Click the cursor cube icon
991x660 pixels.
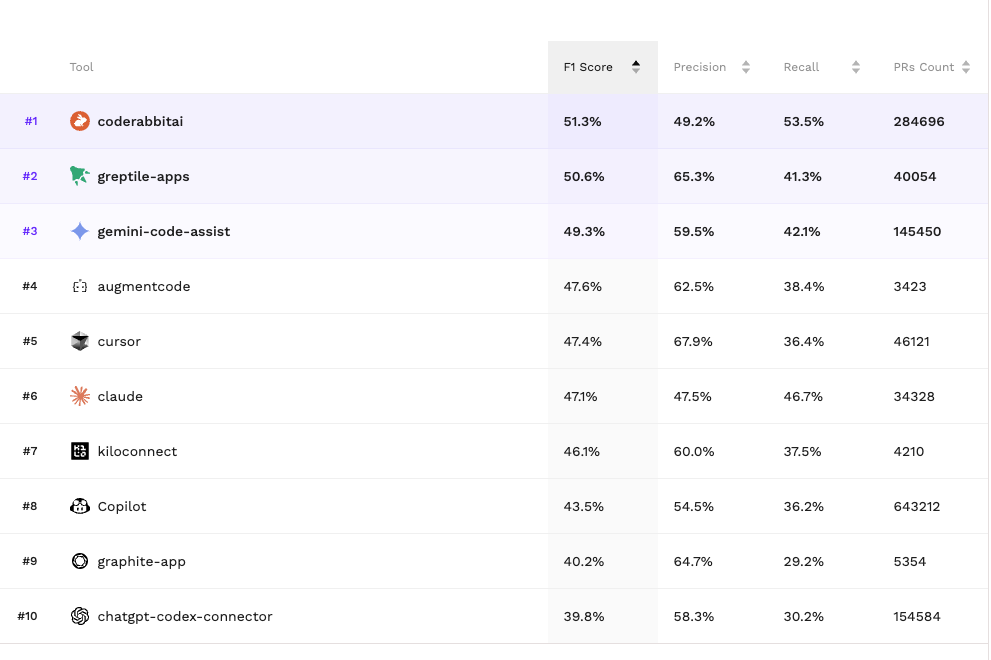(80, 341)
